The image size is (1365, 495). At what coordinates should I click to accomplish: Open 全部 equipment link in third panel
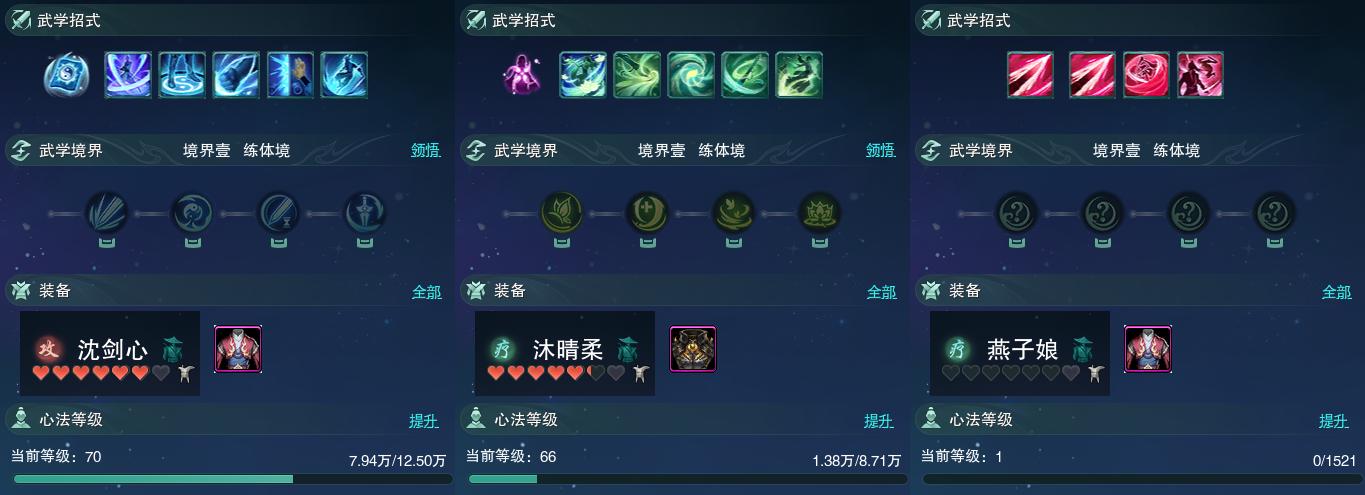[1336, 292]
